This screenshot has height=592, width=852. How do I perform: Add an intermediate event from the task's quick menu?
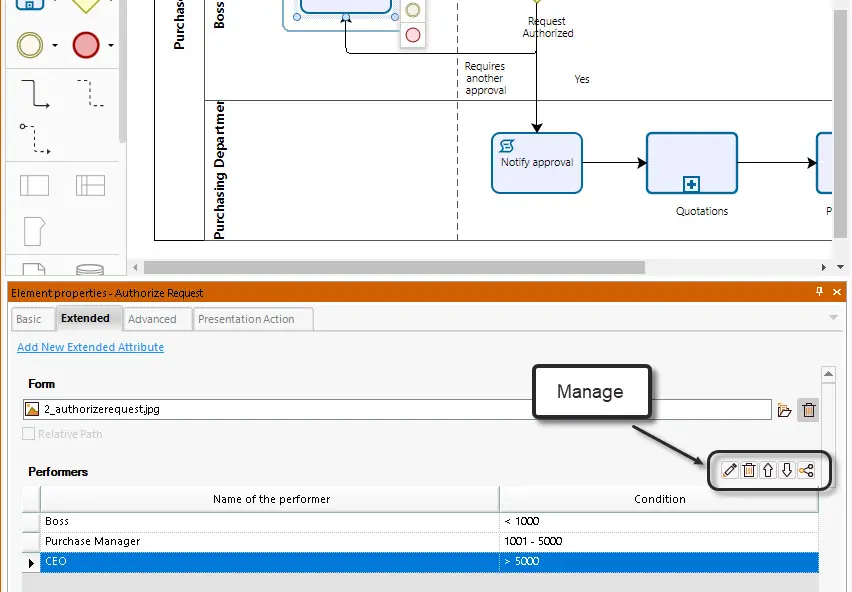(413, 10)
